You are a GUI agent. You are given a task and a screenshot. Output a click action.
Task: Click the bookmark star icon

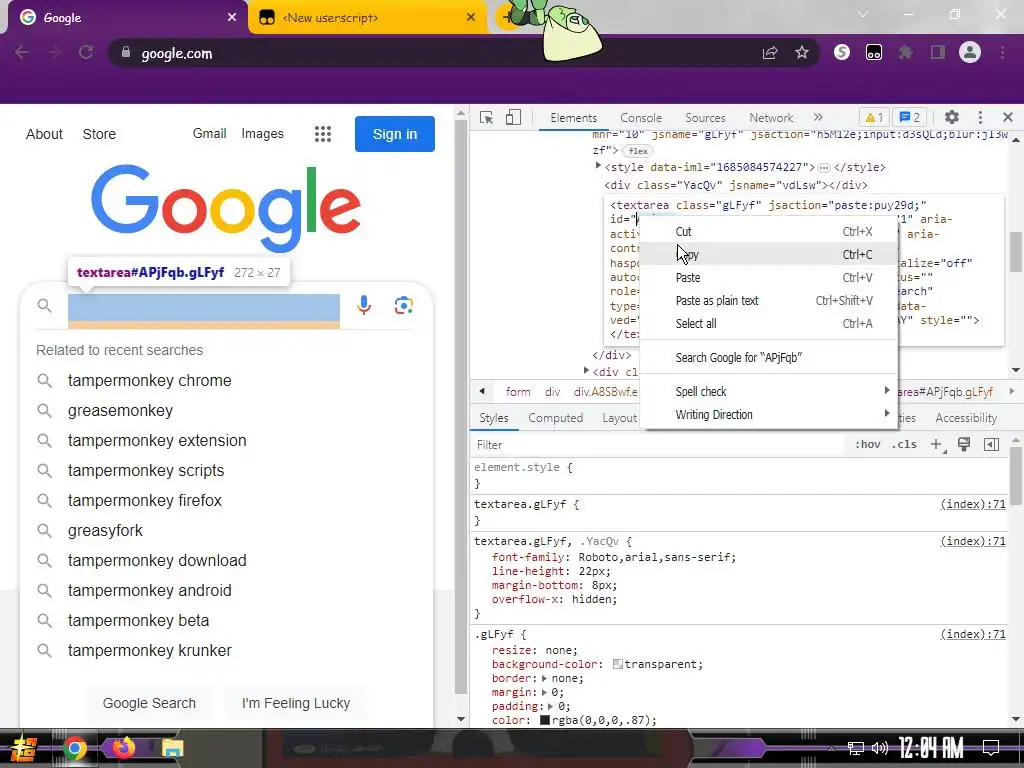802,53
